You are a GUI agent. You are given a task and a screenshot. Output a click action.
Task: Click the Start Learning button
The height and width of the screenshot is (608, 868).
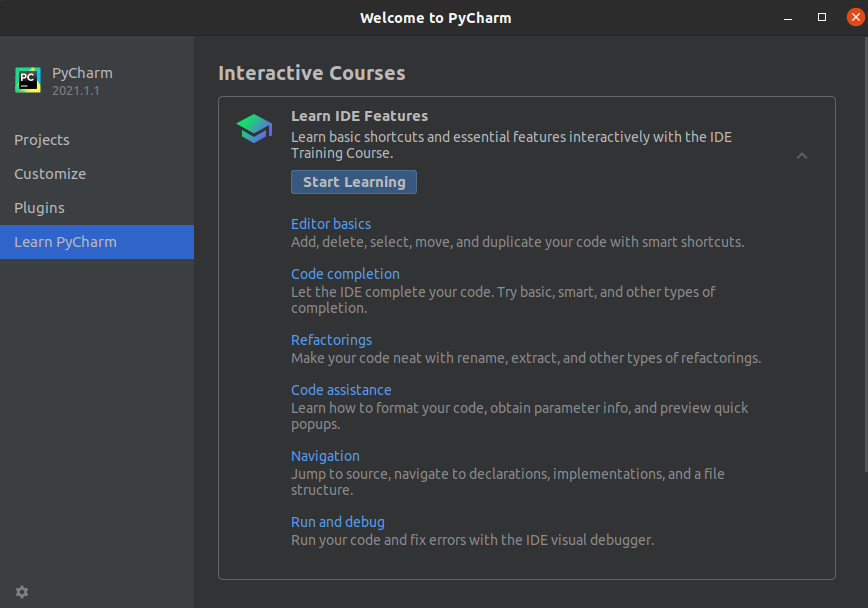[354, 182]
